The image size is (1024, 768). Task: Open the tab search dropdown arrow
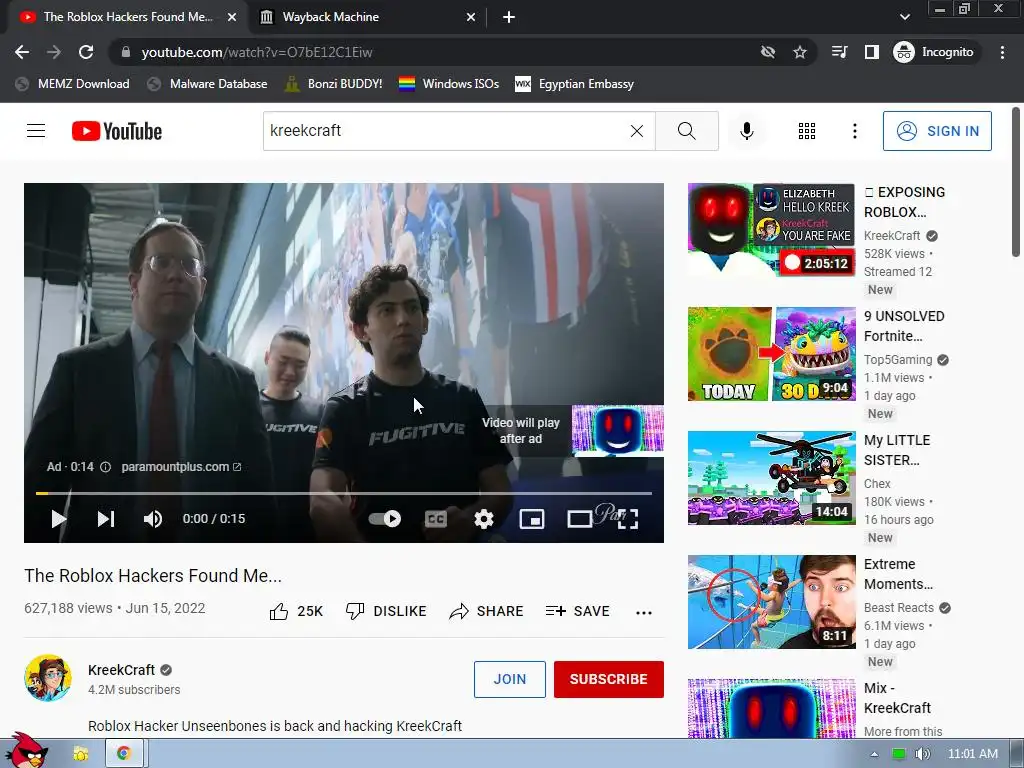click(x=904, y=17)
